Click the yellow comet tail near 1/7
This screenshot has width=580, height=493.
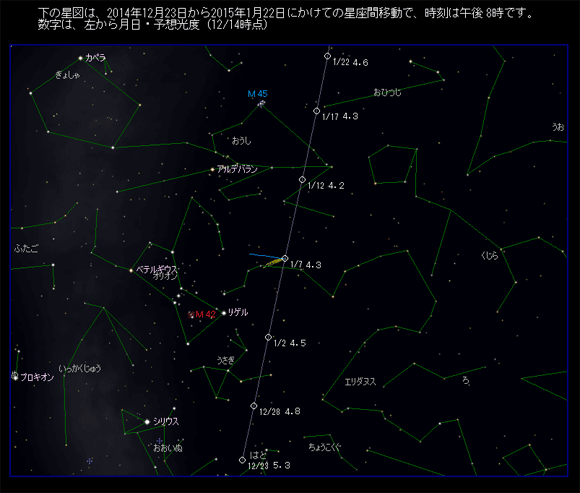click(x=273, y=263)
